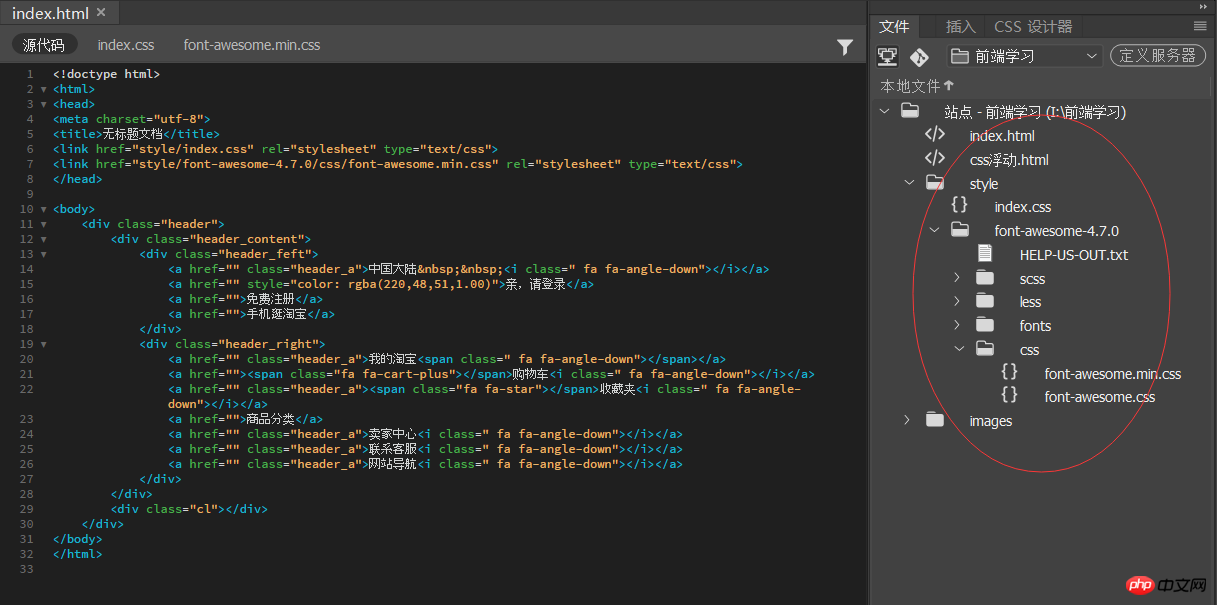Open the 前端学习 site dropdown

(1024, 56)
